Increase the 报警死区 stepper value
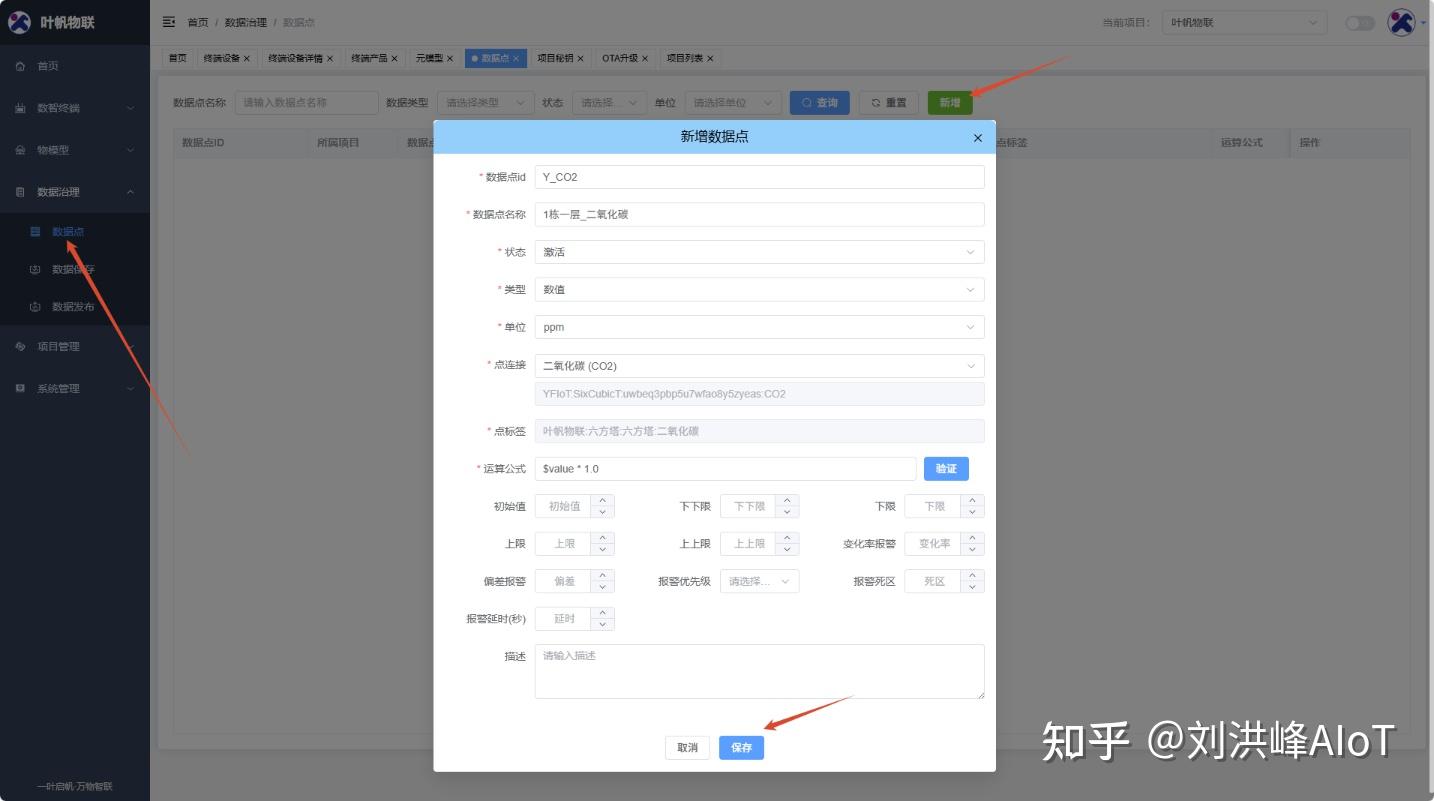Viewport: 1434px width, 801px height. coord(972,575)
